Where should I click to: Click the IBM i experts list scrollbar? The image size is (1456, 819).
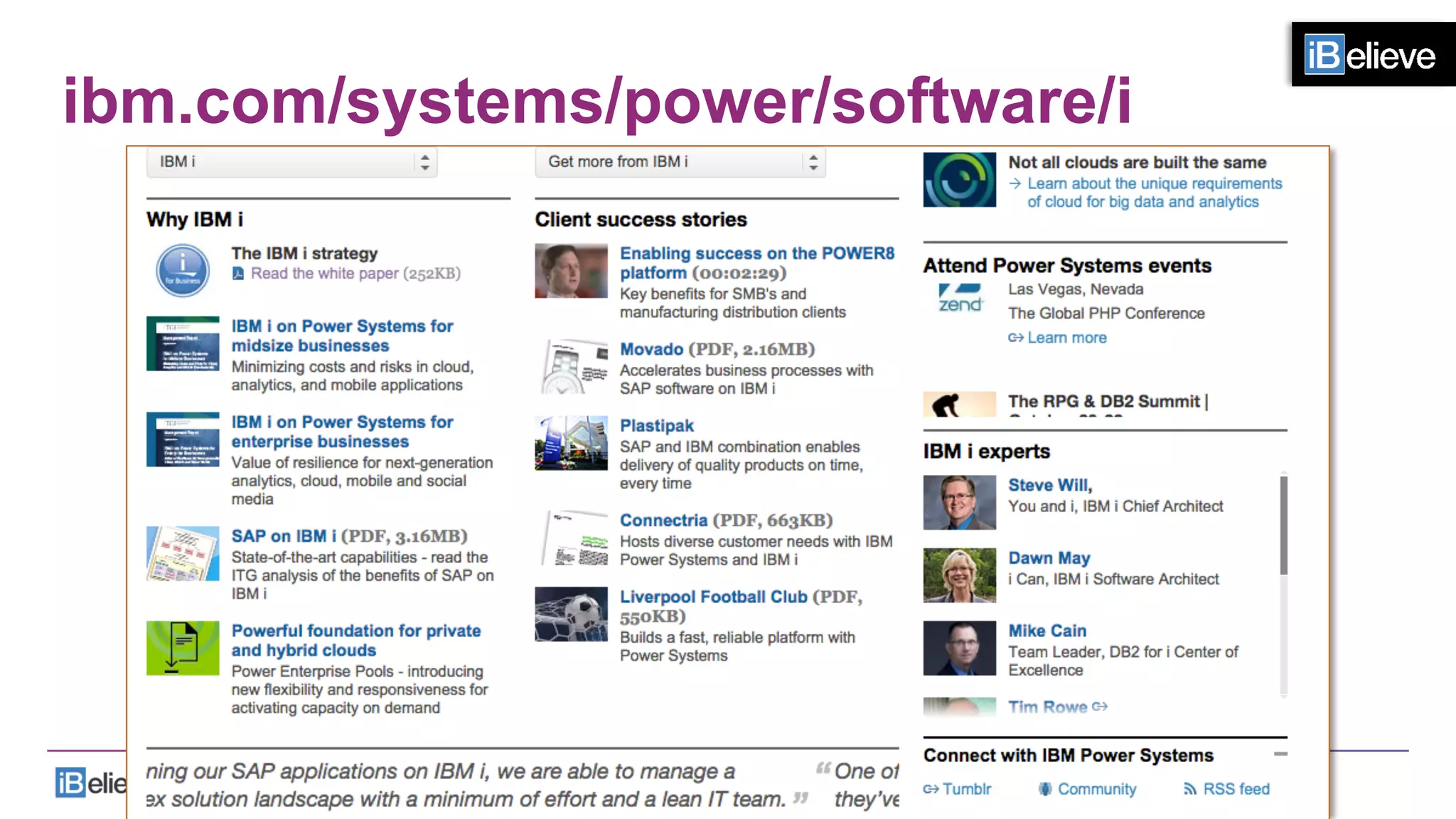point(1284,525)
